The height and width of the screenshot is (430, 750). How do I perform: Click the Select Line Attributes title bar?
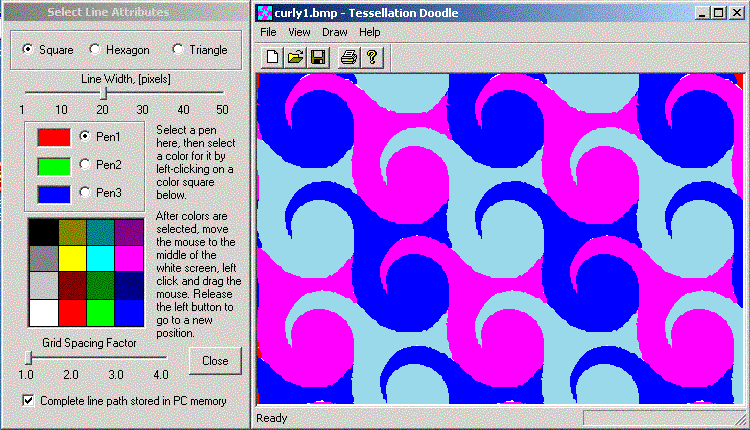click(x=125, y=12)
